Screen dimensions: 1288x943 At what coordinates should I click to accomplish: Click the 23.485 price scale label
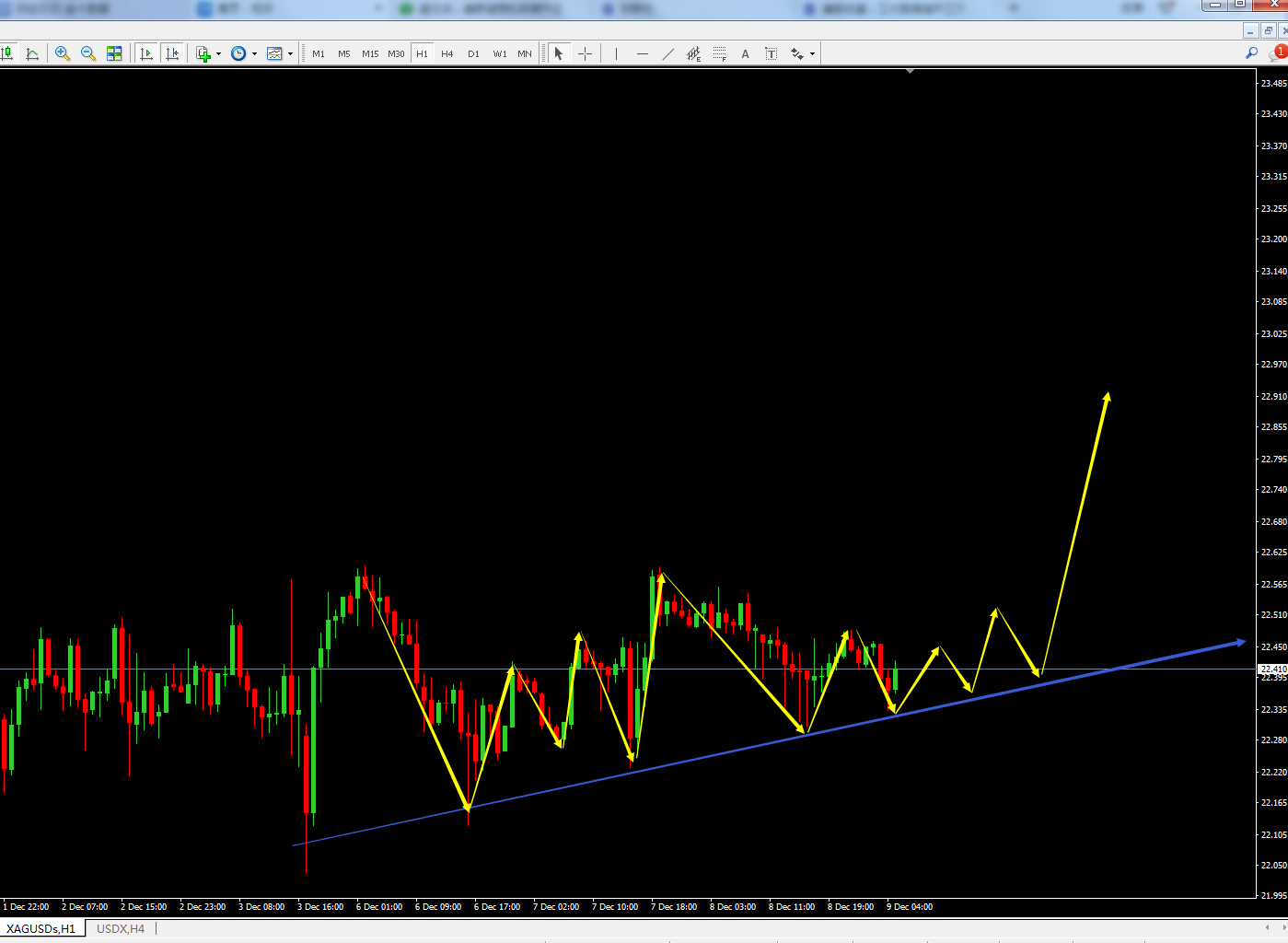(x=1273, y=84)
